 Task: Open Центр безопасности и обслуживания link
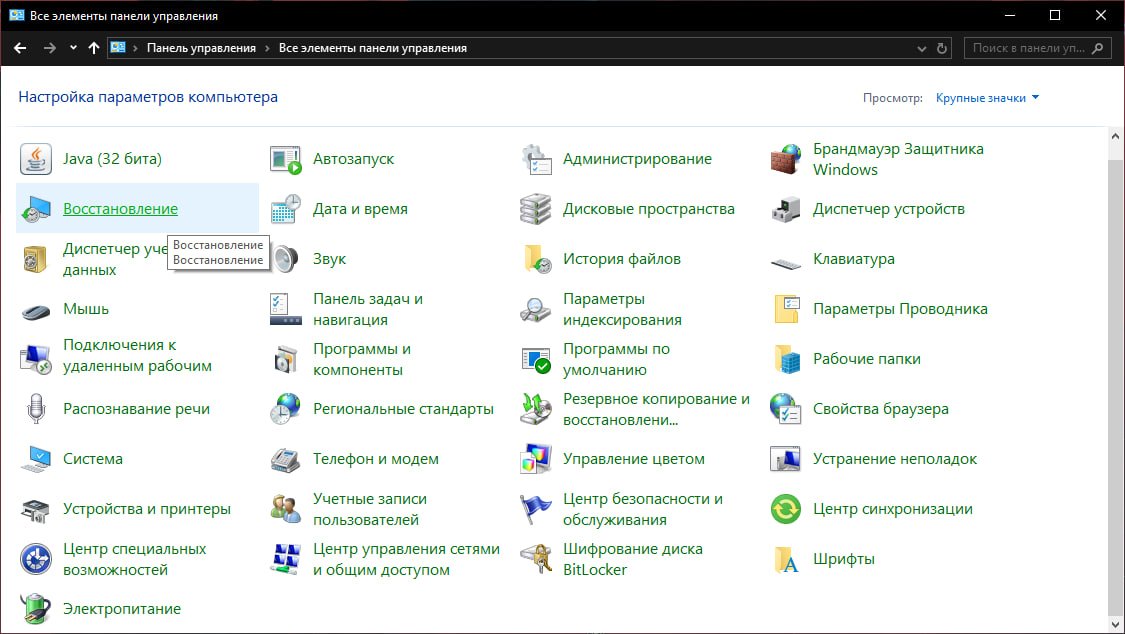(643, 509)
